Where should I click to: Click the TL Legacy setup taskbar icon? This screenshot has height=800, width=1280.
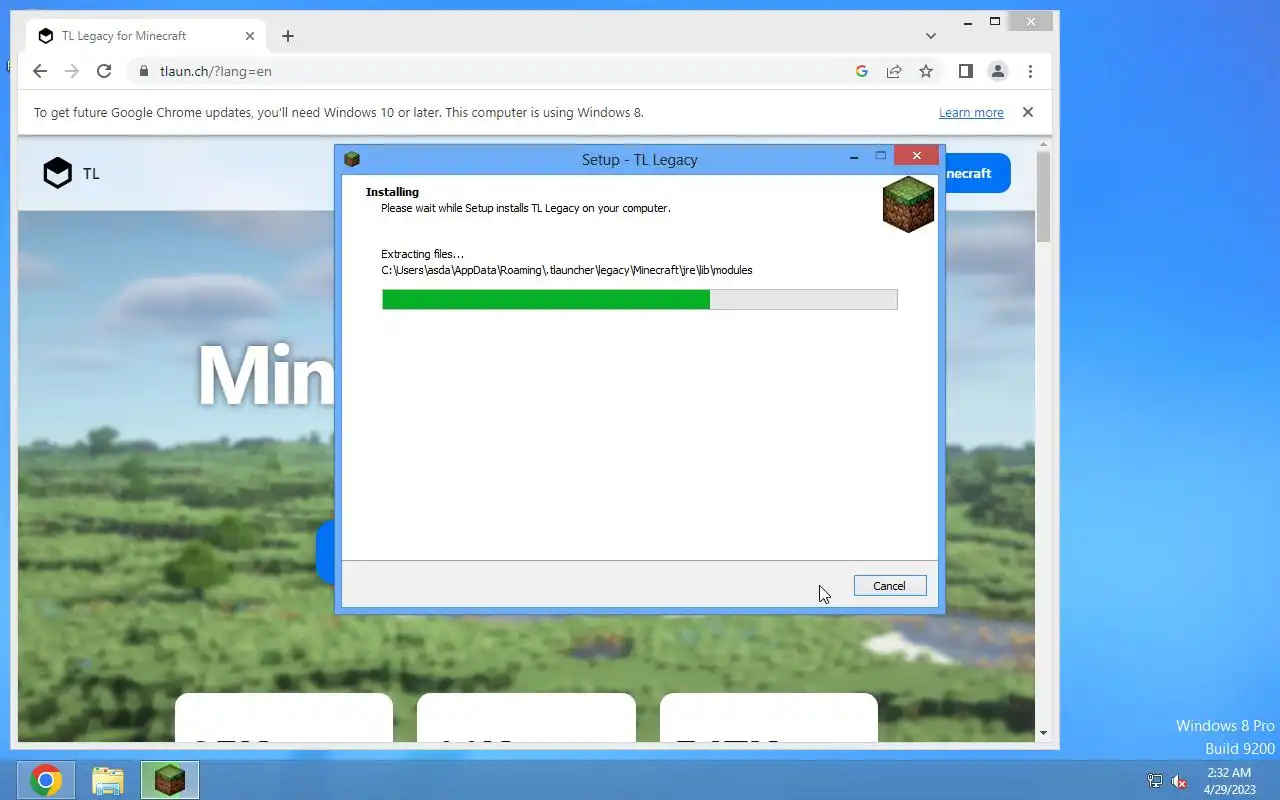click(x=170, y=780)
